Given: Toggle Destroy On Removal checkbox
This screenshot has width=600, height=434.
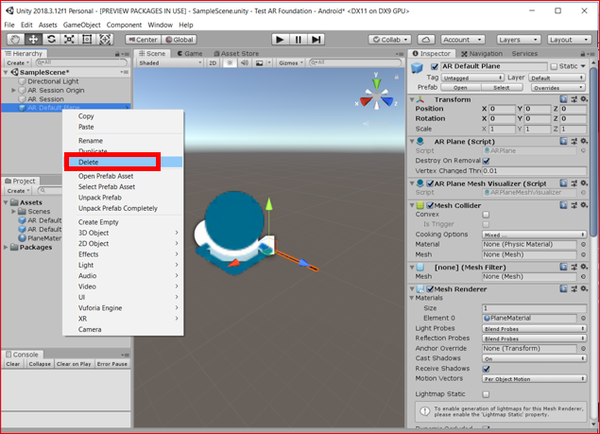Looking at the screenshot, I should [x=486, y=161].
